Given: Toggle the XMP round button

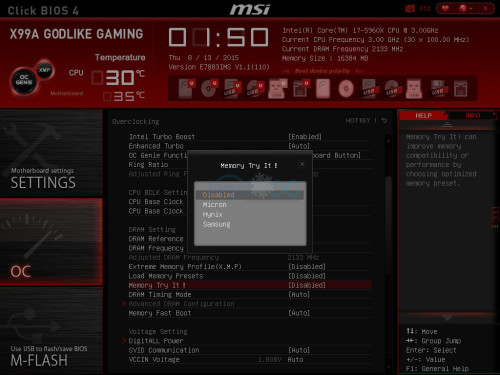Looking at the screenshot, I should (45, 70).
